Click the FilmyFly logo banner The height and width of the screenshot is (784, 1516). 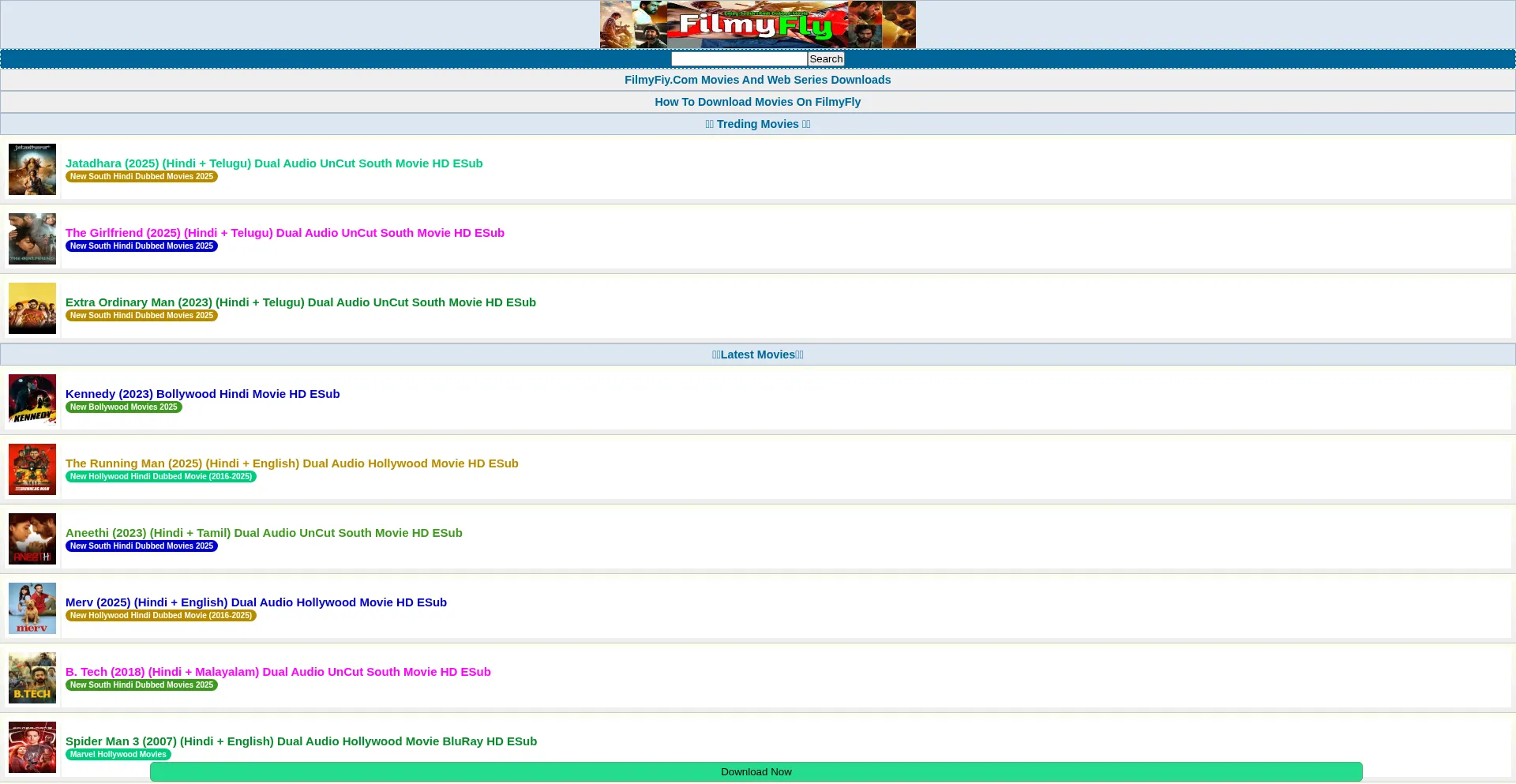pos(757,24)
